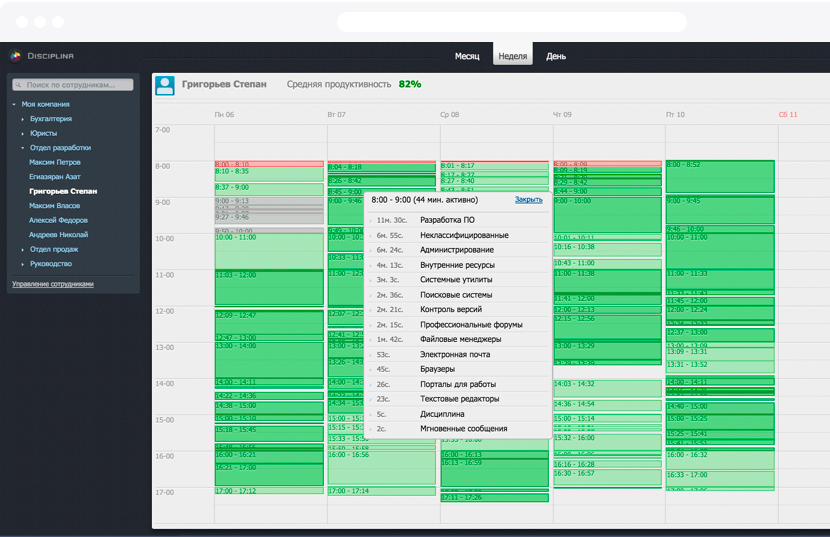This screenshot has width=830, height=537.
Task: Select employee Максим Петров
Action: pos(55,162)
